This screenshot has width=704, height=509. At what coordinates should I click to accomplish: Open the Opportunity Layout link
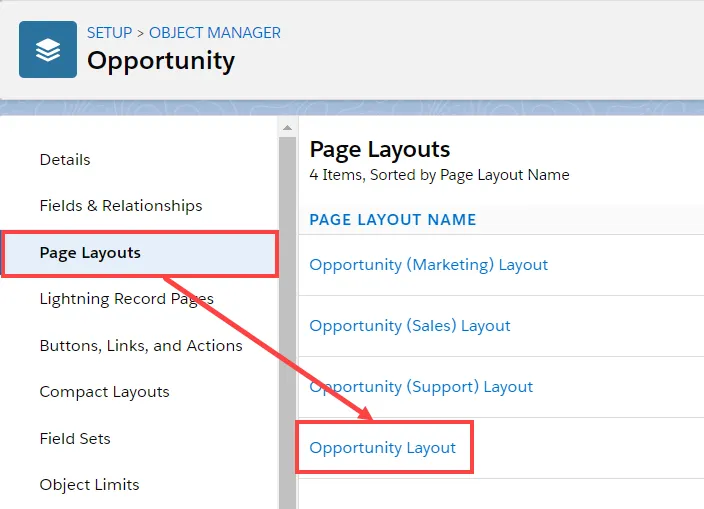coord(383,448)
